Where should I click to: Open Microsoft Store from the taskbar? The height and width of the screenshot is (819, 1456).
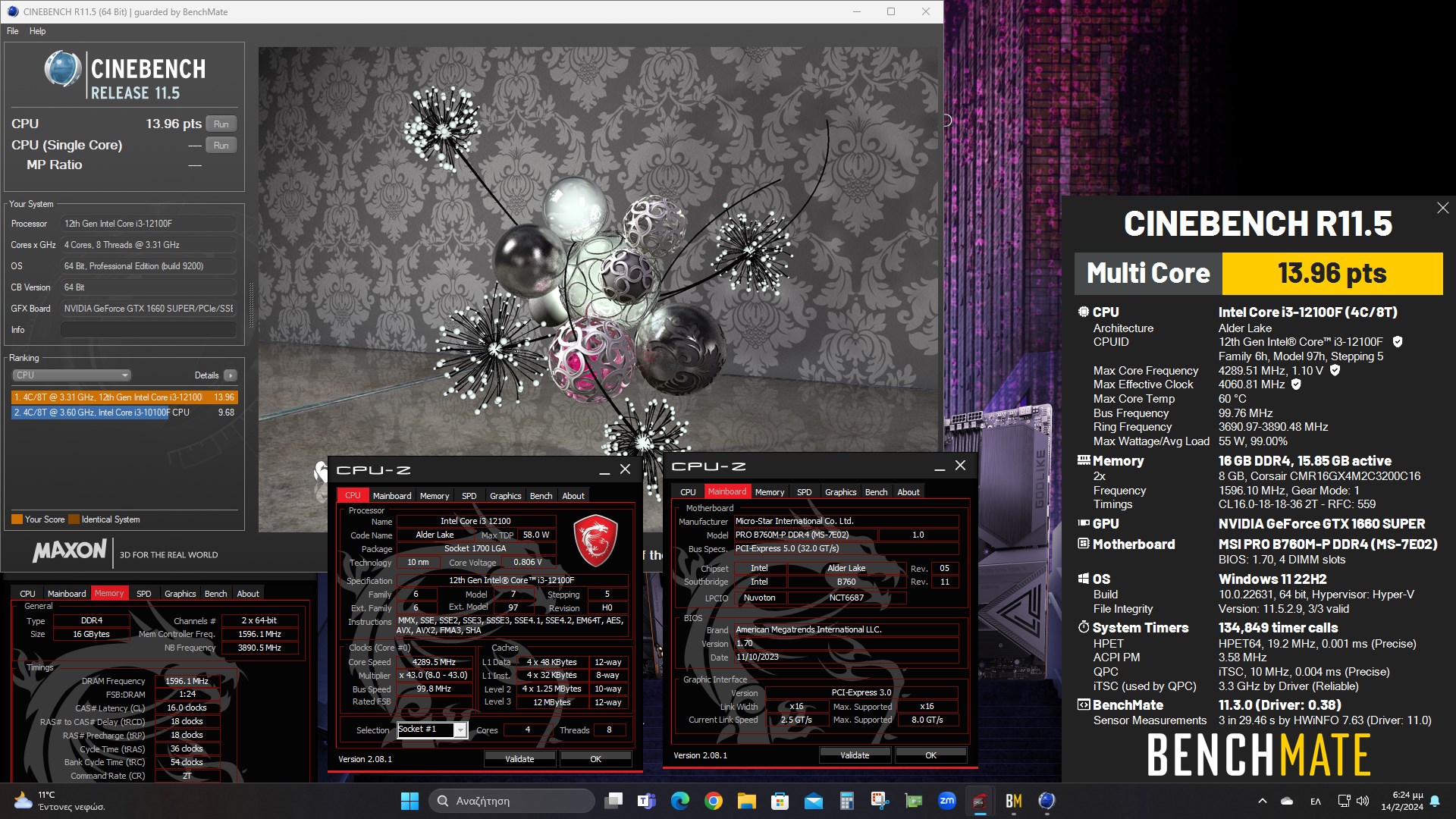[780, 801]
